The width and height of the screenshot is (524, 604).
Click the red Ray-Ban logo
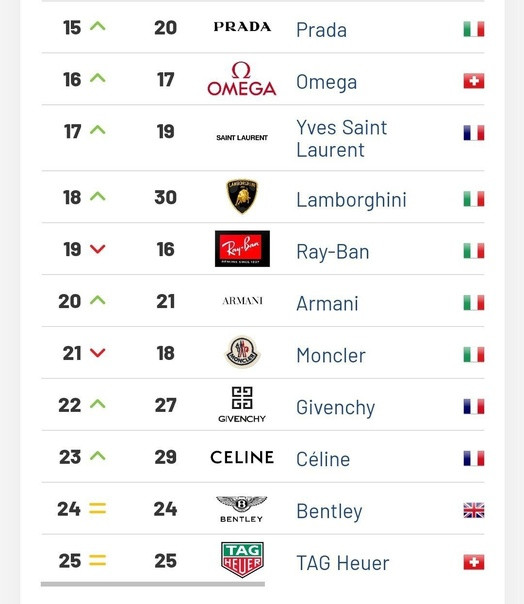click(x=242, y=248)
